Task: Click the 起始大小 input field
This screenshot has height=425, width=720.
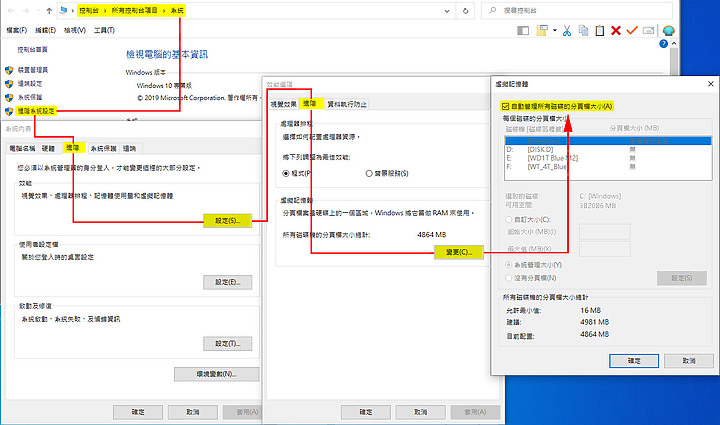Action: 605,232
